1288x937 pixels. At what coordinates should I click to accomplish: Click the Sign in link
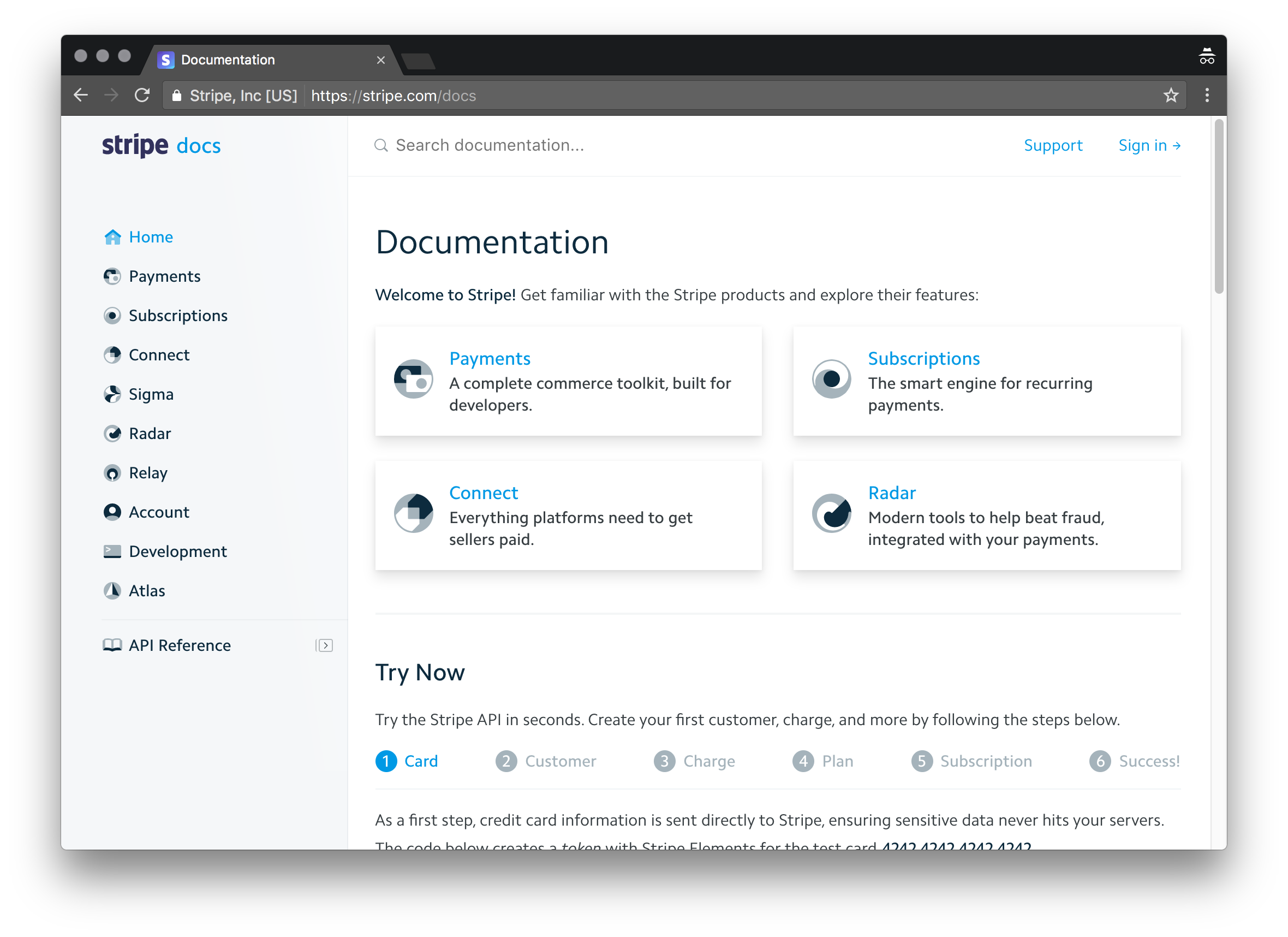(1149, 145)
